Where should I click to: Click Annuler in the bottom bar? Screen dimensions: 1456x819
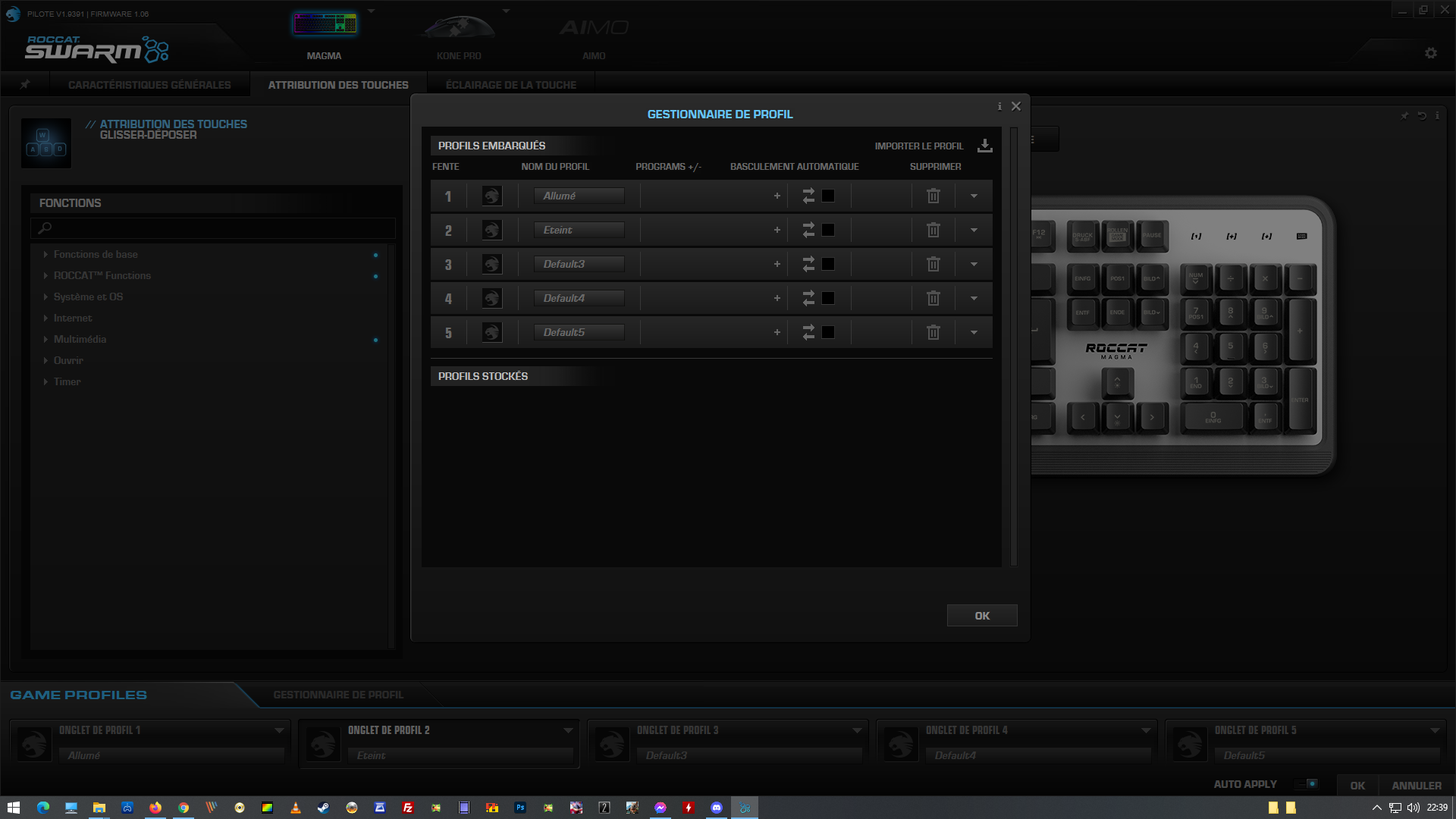tap(1417, 786)
